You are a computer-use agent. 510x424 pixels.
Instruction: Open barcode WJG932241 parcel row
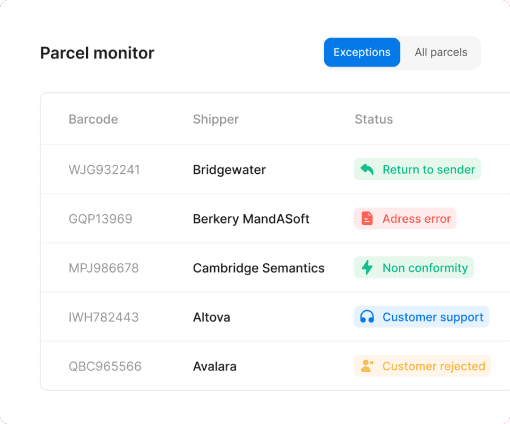point(275,169)
